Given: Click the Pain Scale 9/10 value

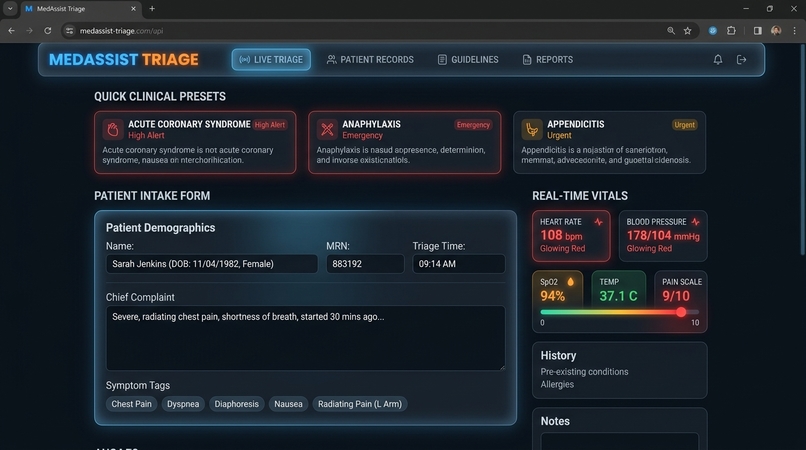Looking at the screenshot, I should point(675,296).
